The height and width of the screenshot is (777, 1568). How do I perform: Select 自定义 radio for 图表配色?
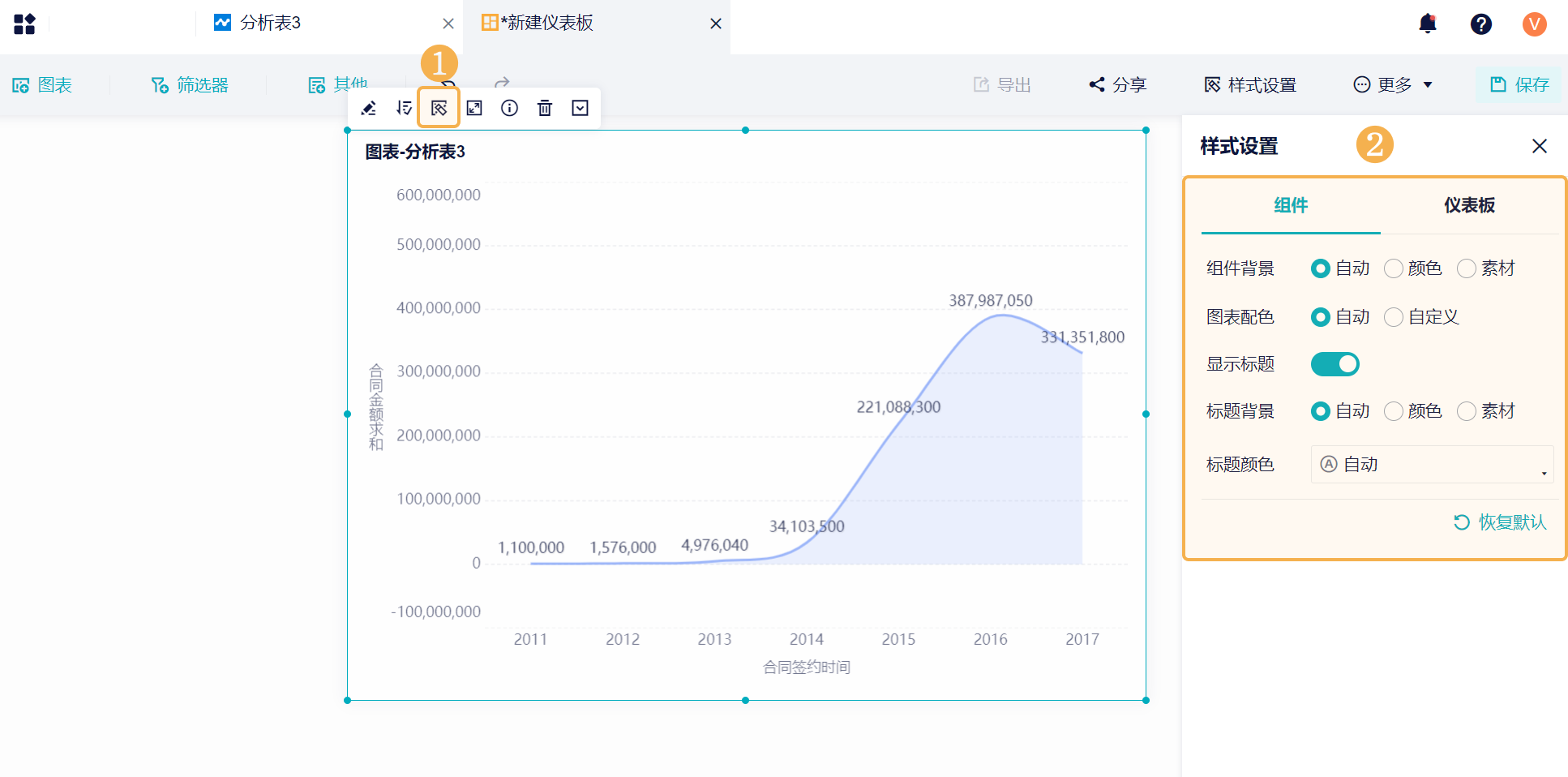pos(1394,317)
